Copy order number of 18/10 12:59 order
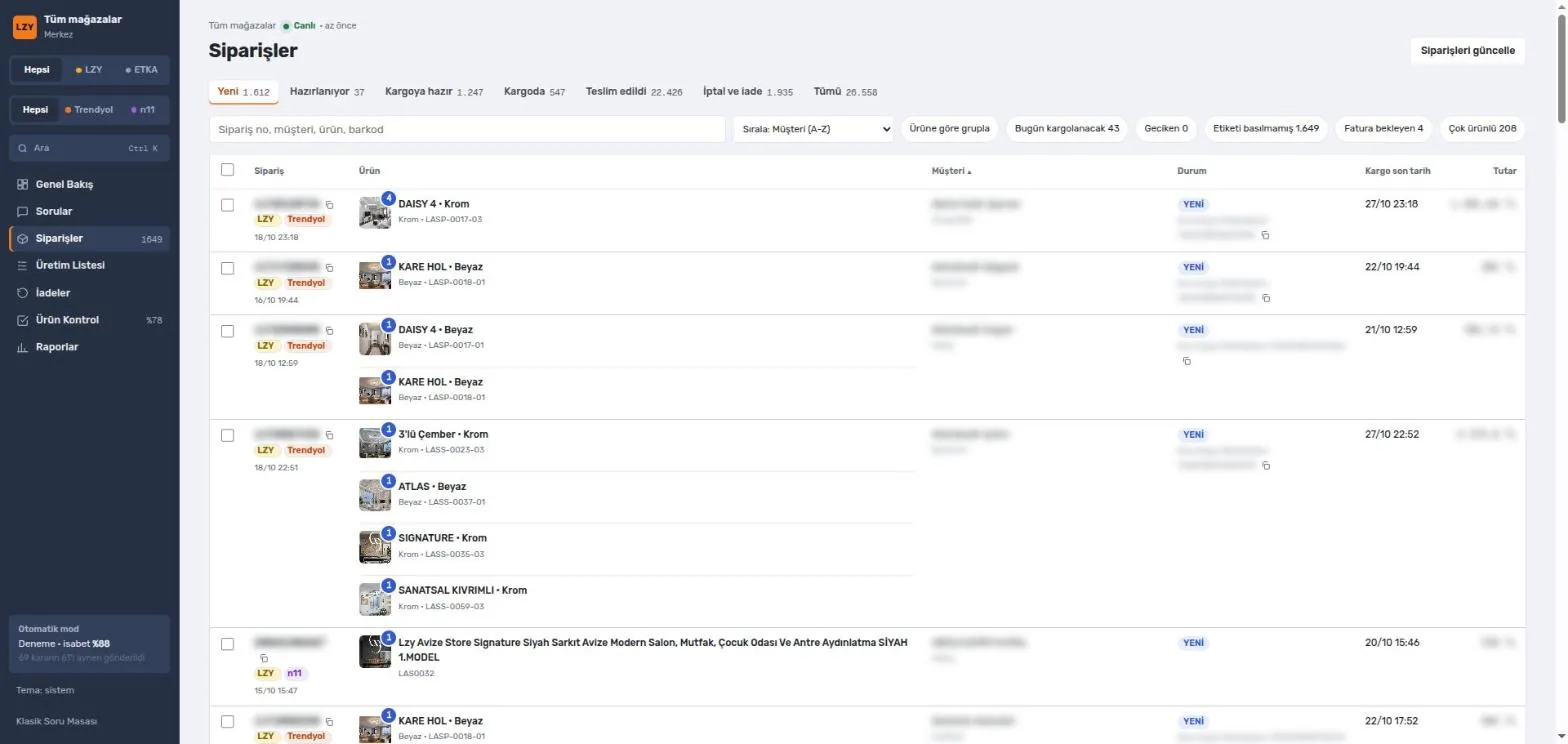 point(330,330)
